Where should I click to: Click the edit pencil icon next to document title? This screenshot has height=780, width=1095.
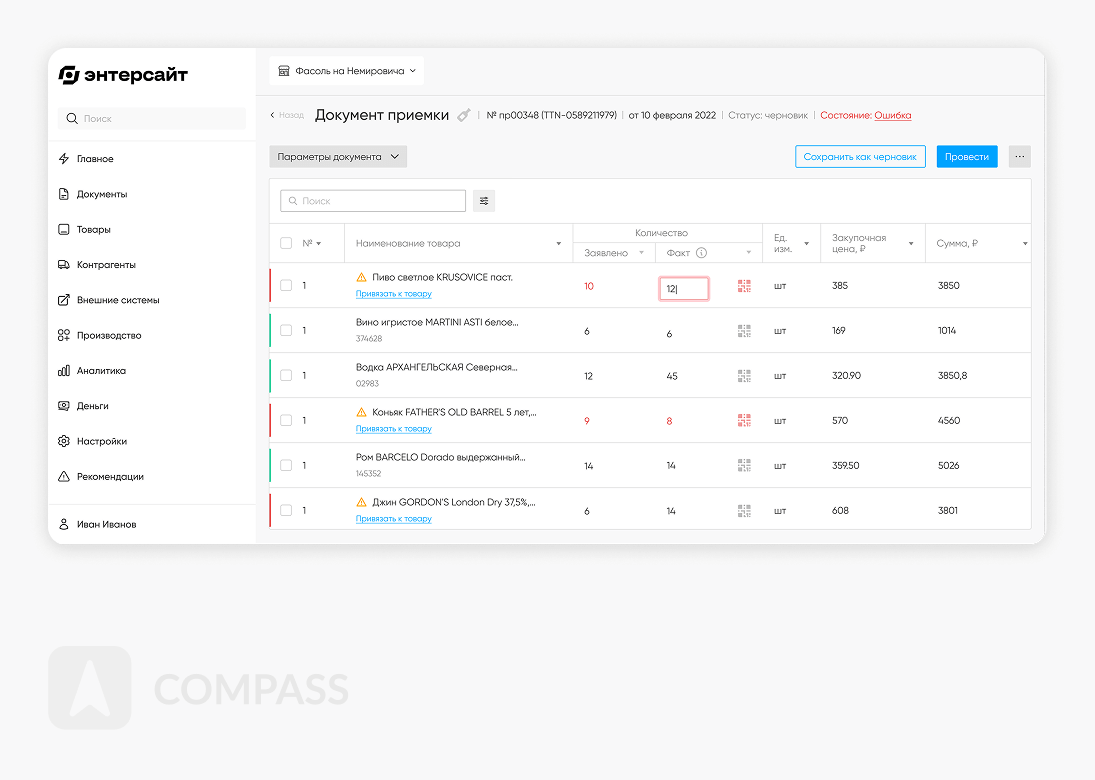463,115
